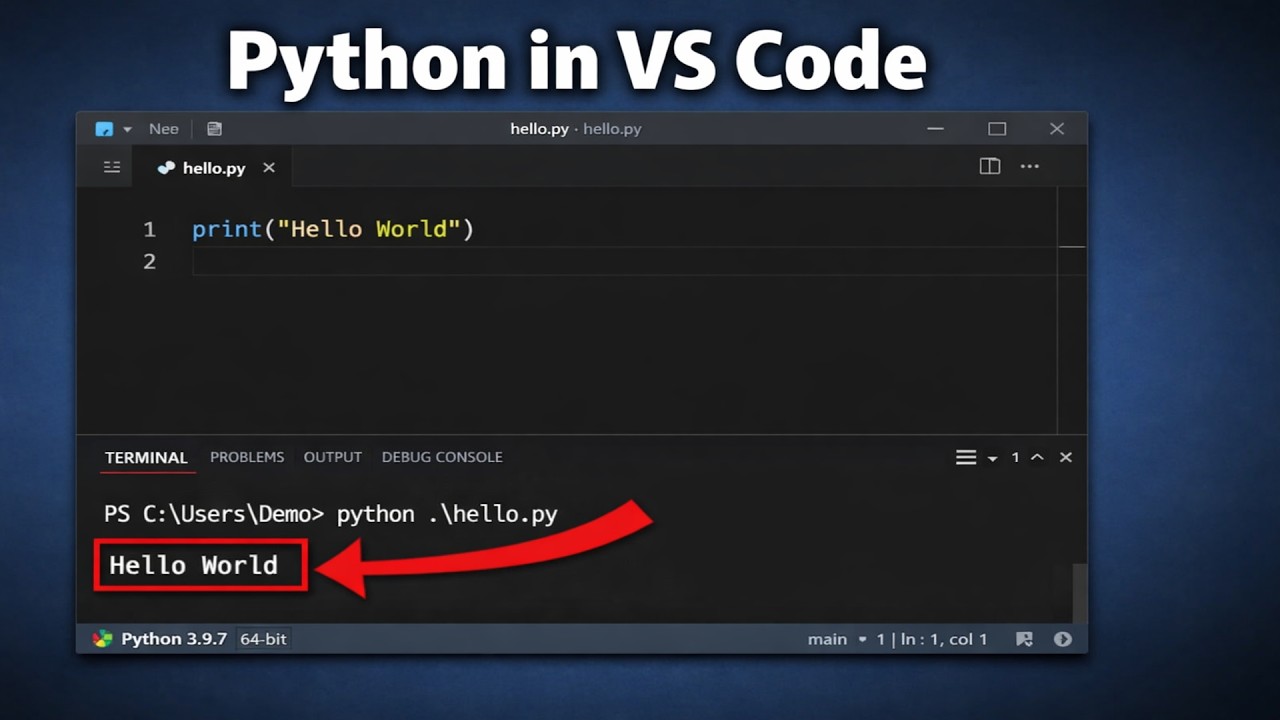The width and height of the screenshot is (1280, 720).
Task: Open the small dropdown arrow after main
Action: (x=862, y=639)
